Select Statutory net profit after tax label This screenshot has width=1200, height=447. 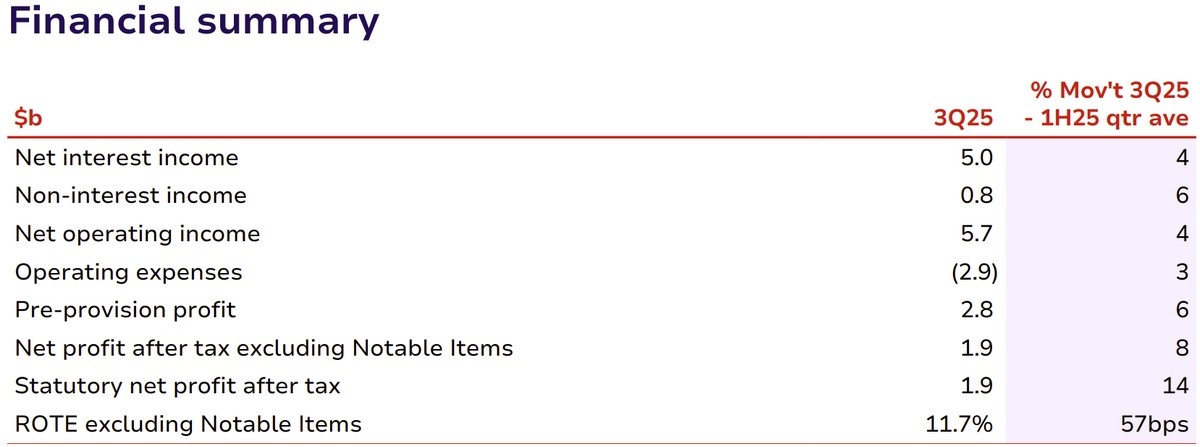178,386
